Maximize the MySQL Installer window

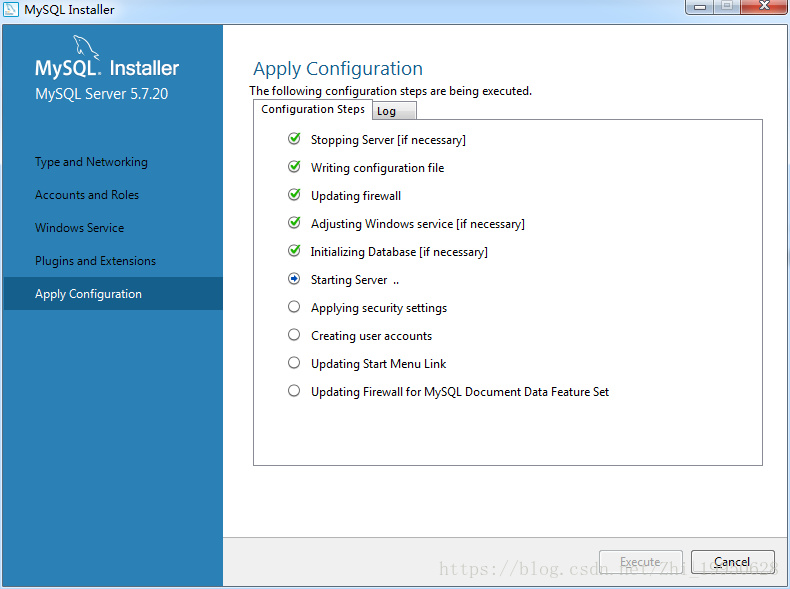727,7
